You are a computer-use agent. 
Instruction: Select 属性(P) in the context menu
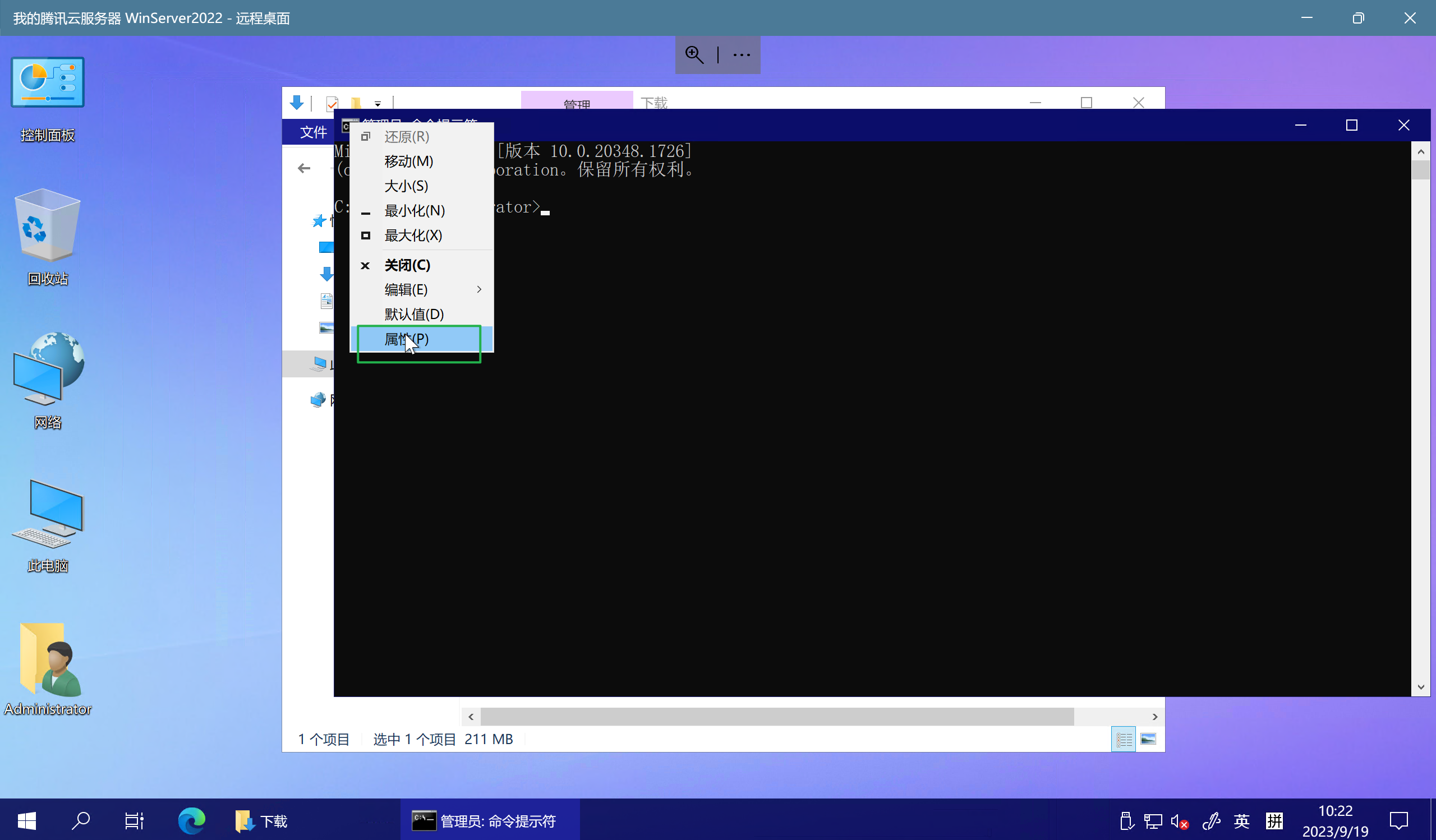pyautogui.click(x=422, y=339)
